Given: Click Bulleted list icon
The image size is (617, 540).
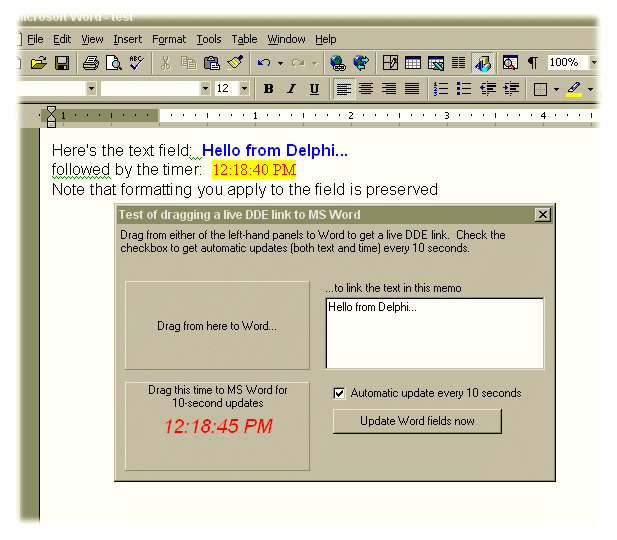Looking at the screenshot, I should 464,89.
